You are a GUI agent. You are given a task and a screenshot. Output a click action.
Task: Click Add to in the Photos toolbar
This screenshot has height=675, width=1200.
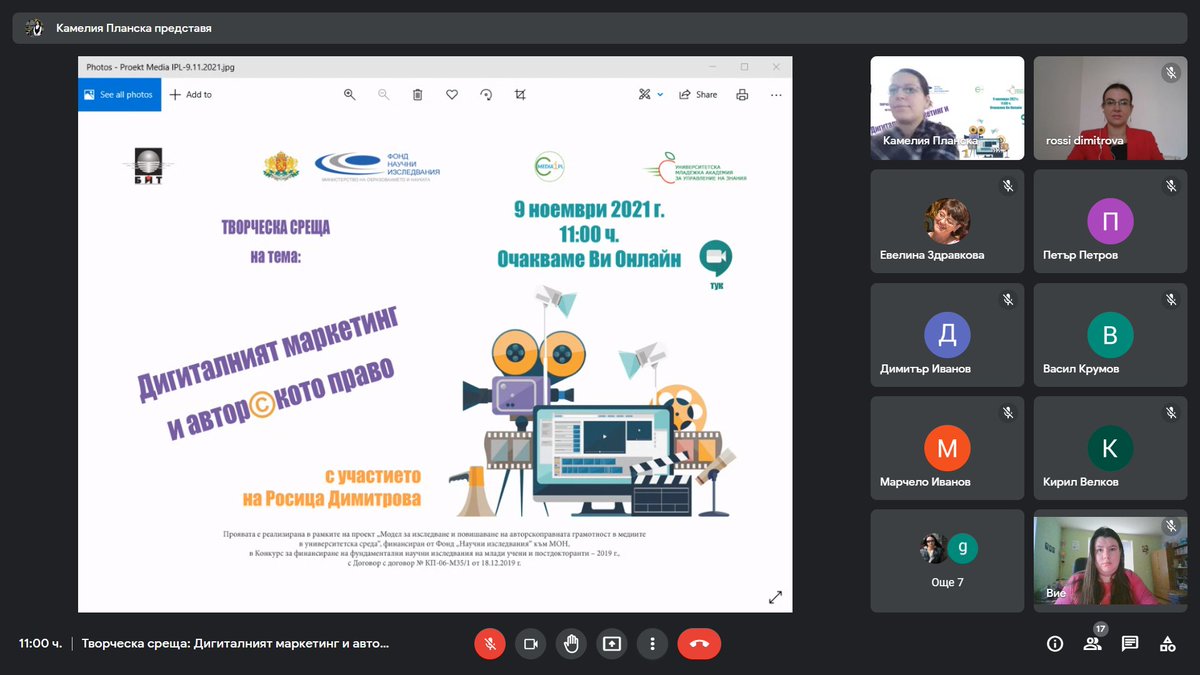[x=190, y=94]
